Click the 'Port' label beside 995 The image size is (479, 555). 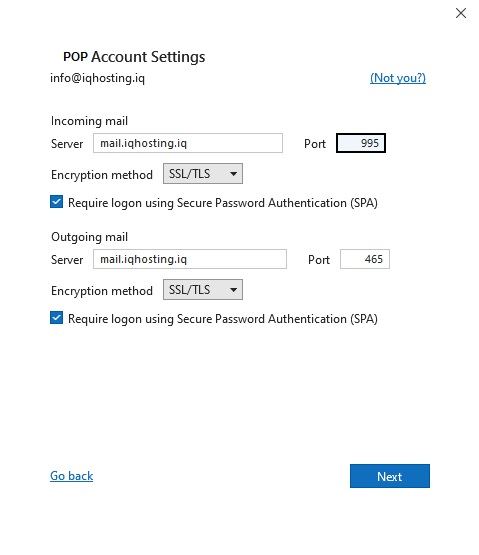click(x=315, y=144)
